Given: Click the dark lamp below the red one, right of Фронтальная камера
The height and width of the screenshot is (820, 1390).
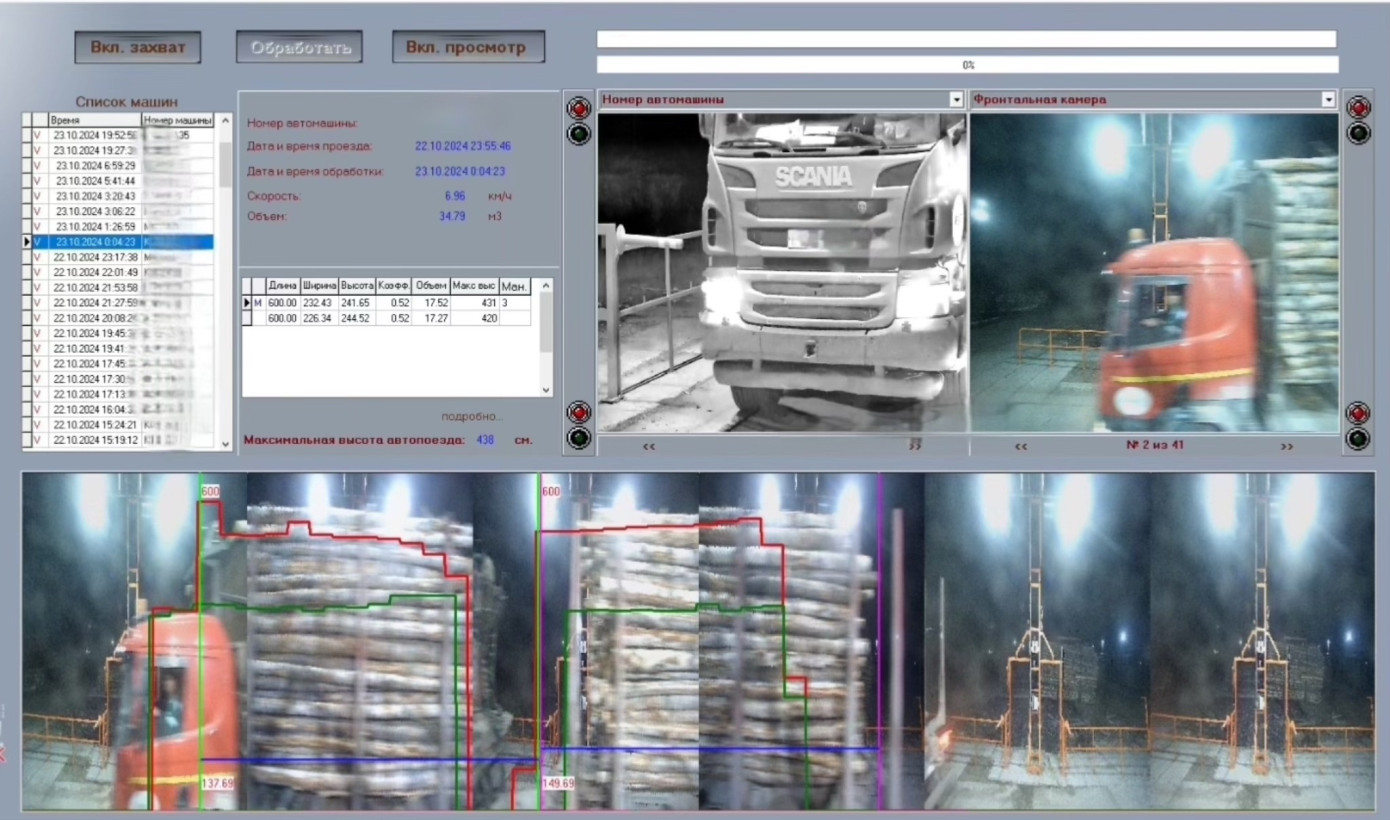Looking at the screenshot, I should point(1357,133).
